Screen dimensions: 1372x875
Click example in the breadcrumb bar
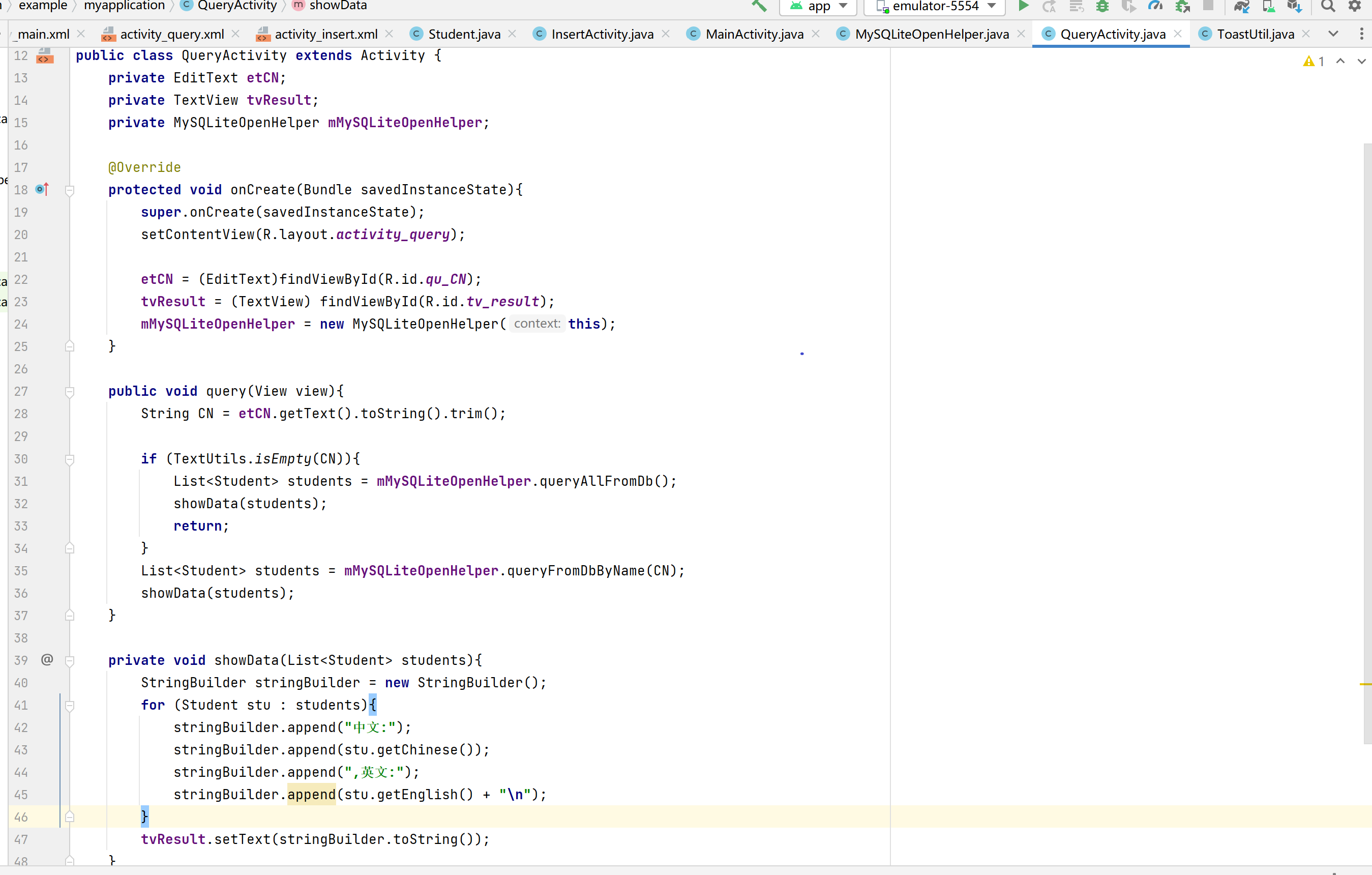pos(43,6)
